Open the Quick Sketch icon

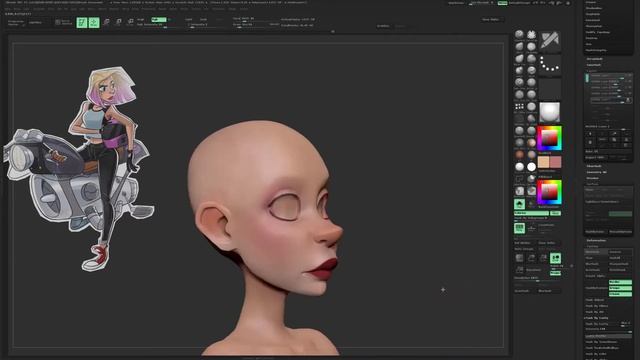pyautogui.click(x=63, y=22)
